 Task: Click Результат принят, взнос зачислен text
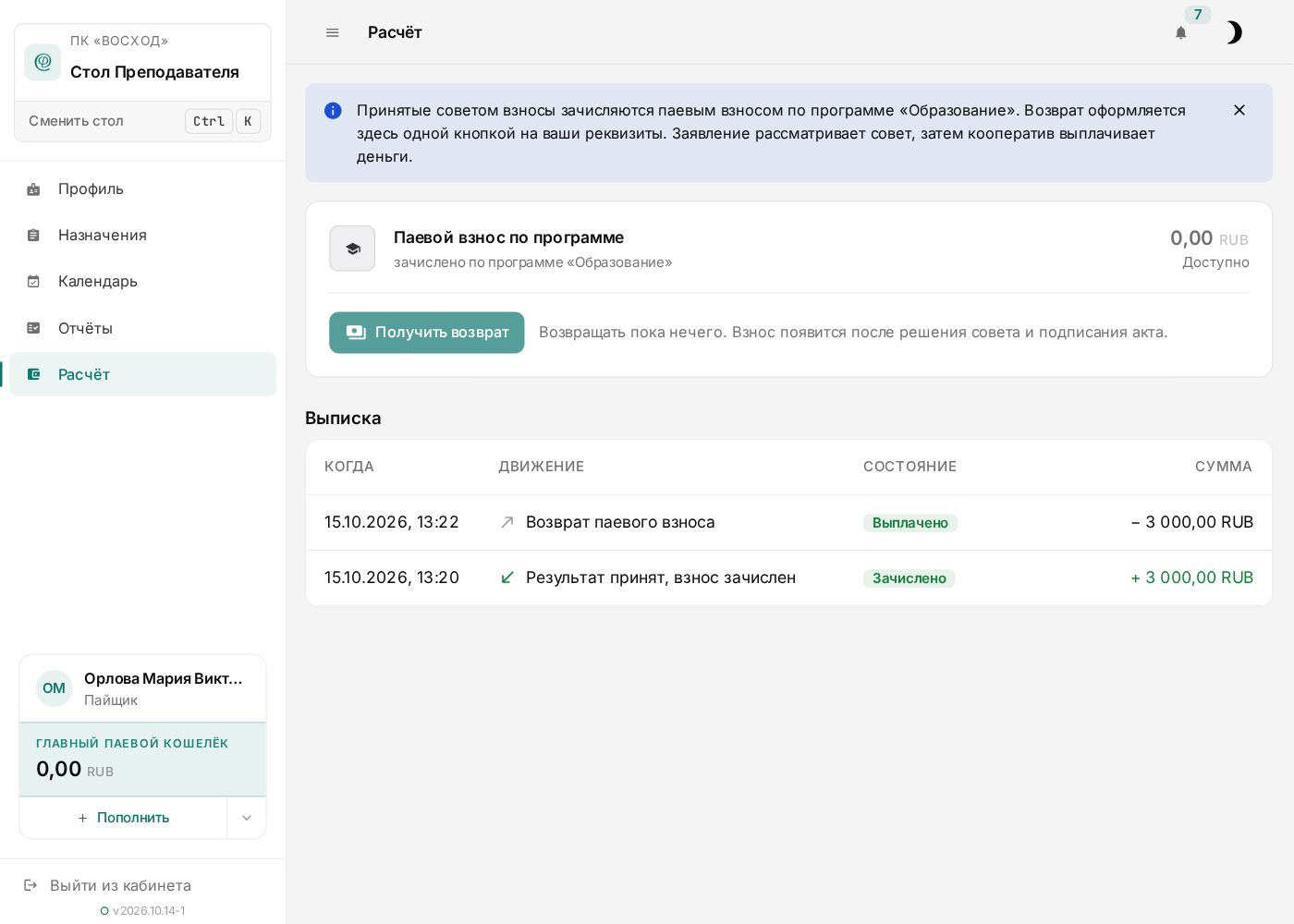pyautogui.click(x=661, y=578)
